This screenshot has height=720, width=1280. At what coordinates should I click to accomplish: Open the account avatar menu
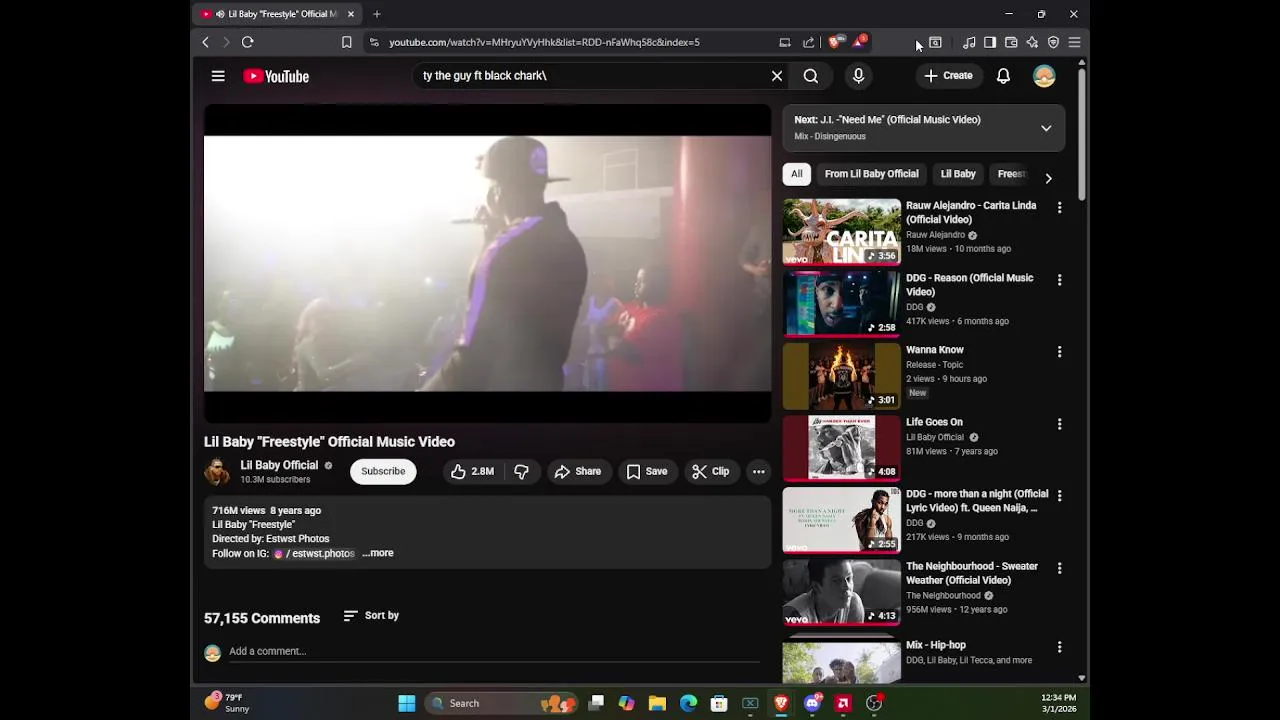click(x=1044, y=76)
